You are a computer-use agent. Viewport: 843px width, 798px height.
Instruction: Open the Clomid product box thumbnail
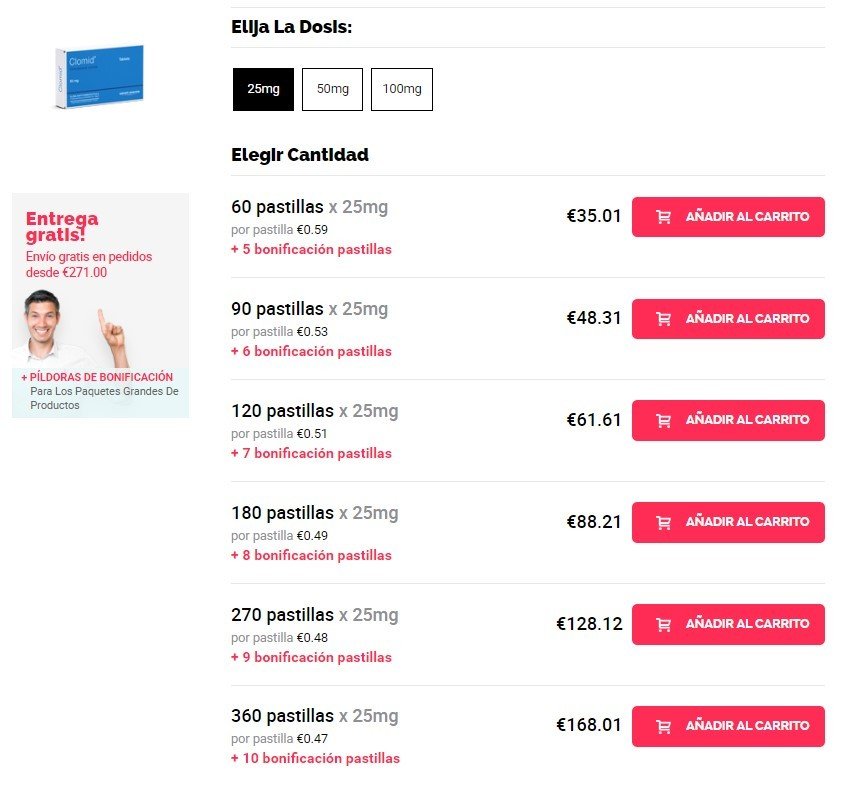tap(99, 77)
